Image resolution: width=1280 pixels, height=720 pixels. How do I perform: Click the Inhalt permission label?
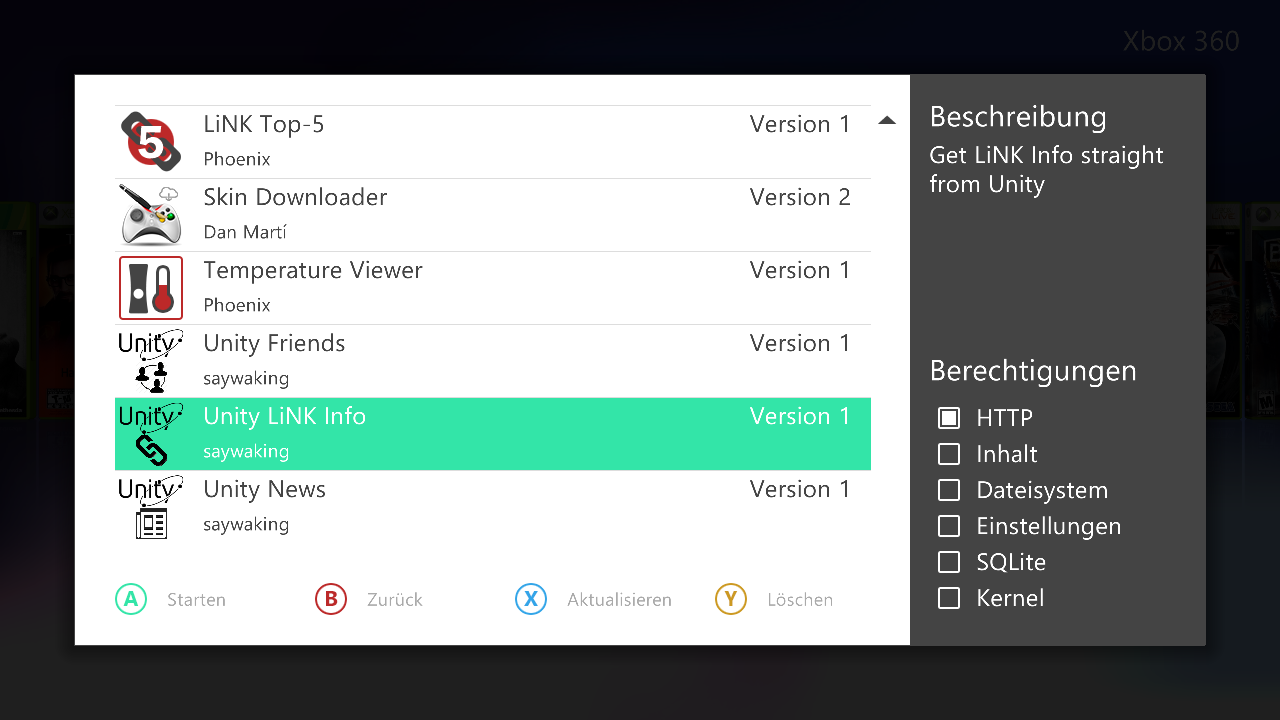point(1007,454)
